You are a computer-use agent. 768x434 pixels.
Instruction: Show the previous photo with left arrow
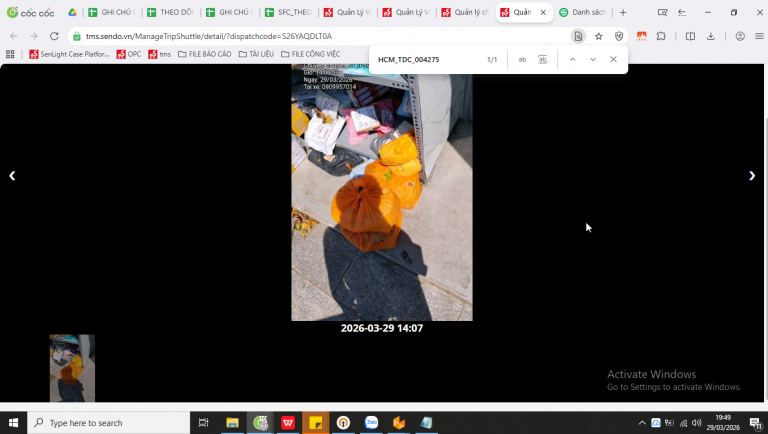point(12,176)
